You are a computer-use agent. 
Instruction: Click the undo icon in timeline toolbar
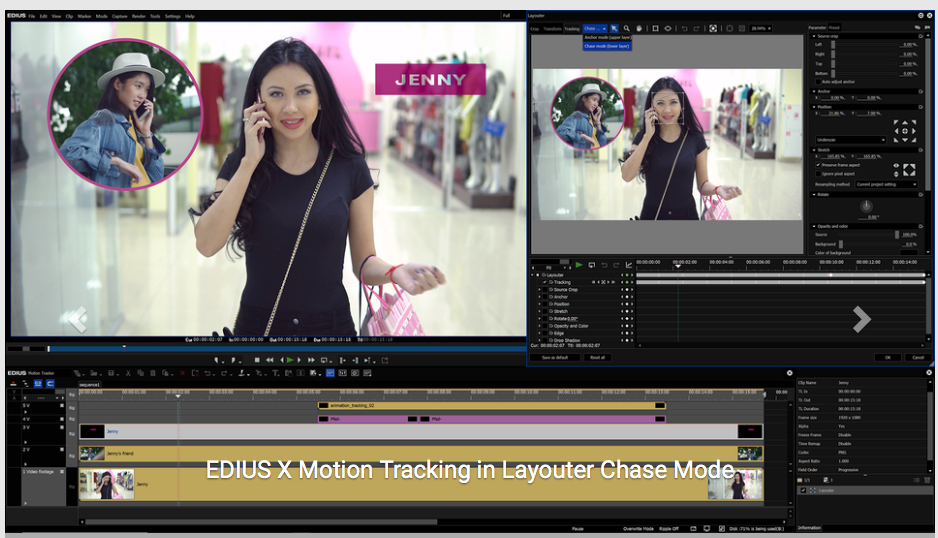[x=208, y=373]
